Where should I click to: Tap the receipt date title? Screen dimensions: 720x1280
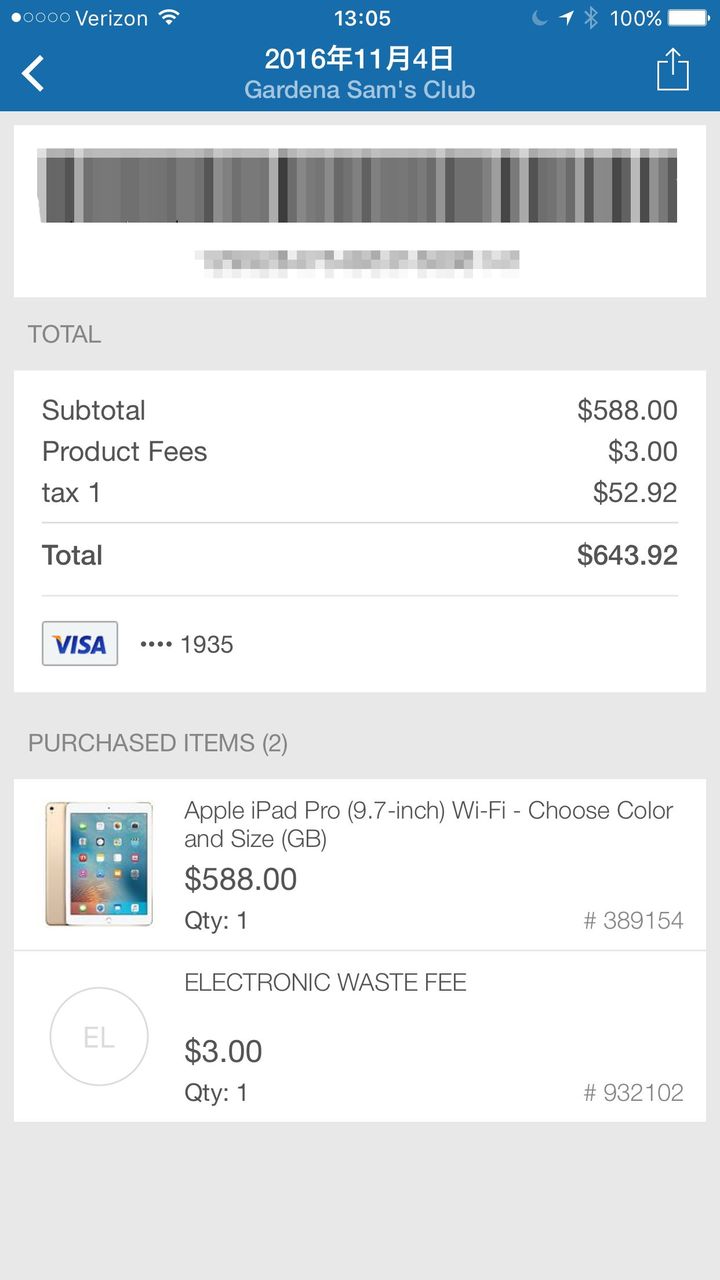pyautogui.click(x=360, y=58)
